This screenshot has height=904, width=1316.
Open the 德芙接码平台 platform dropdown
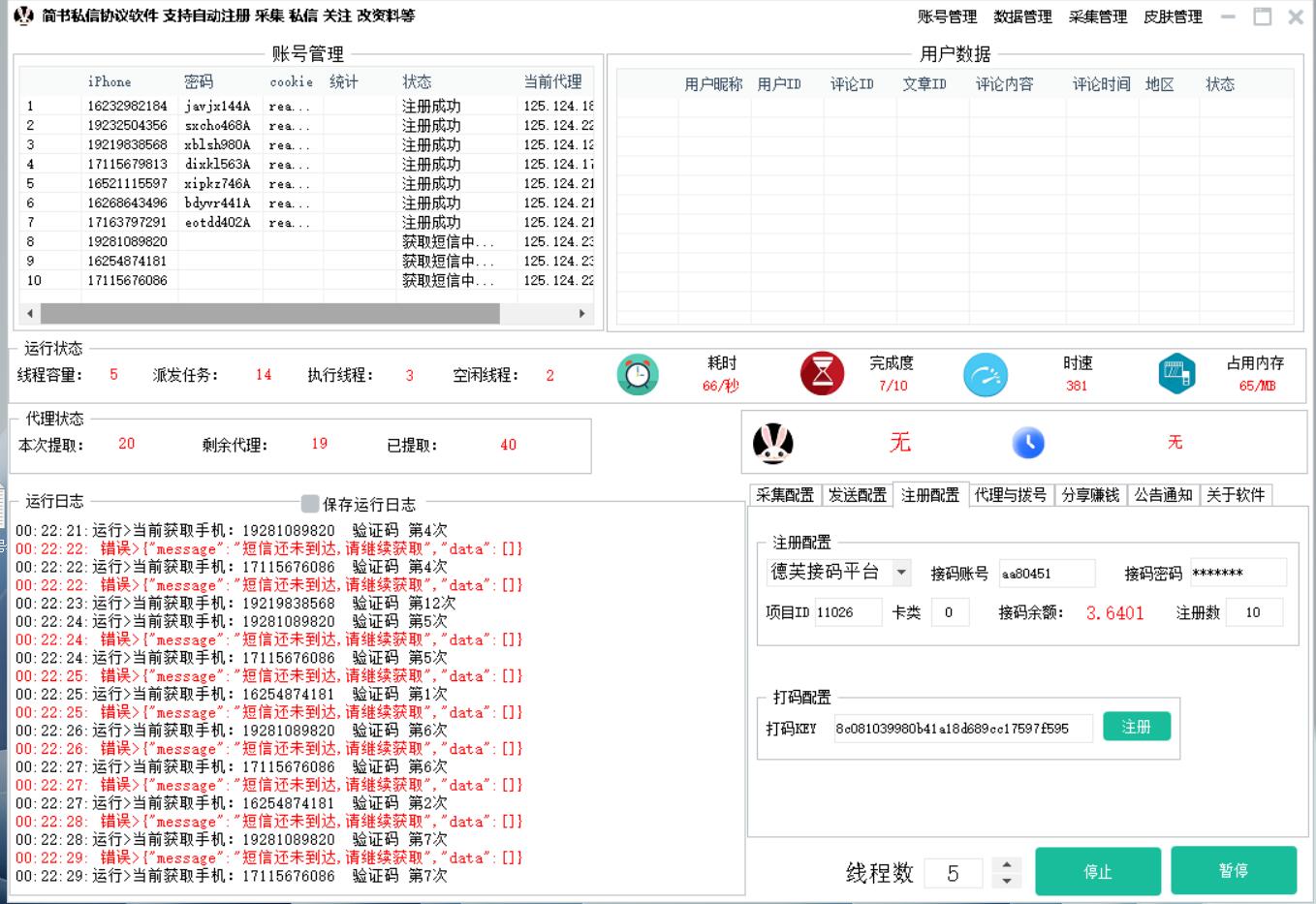[x=900, y=573]
